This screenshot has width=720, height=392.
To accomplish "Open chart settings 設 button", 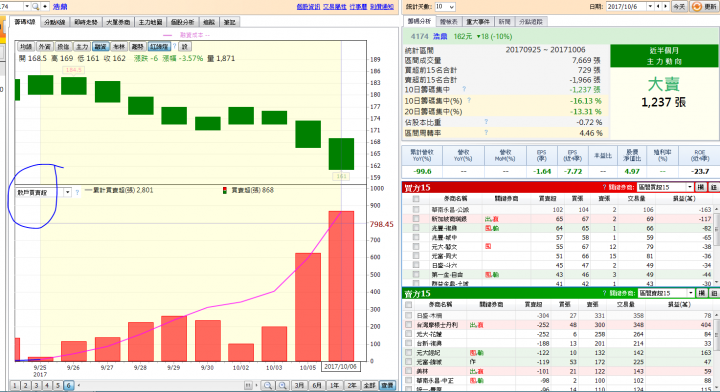I will 185,47.
